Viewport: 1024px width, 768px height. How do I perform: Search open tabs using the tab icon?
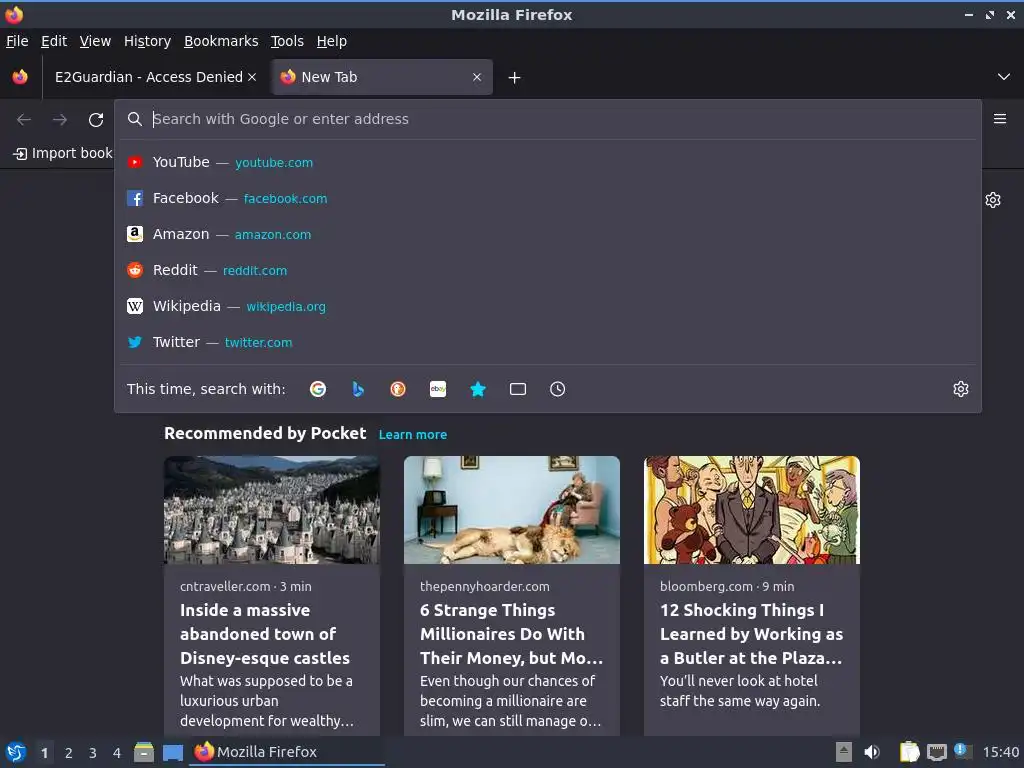tap(518, 389)
